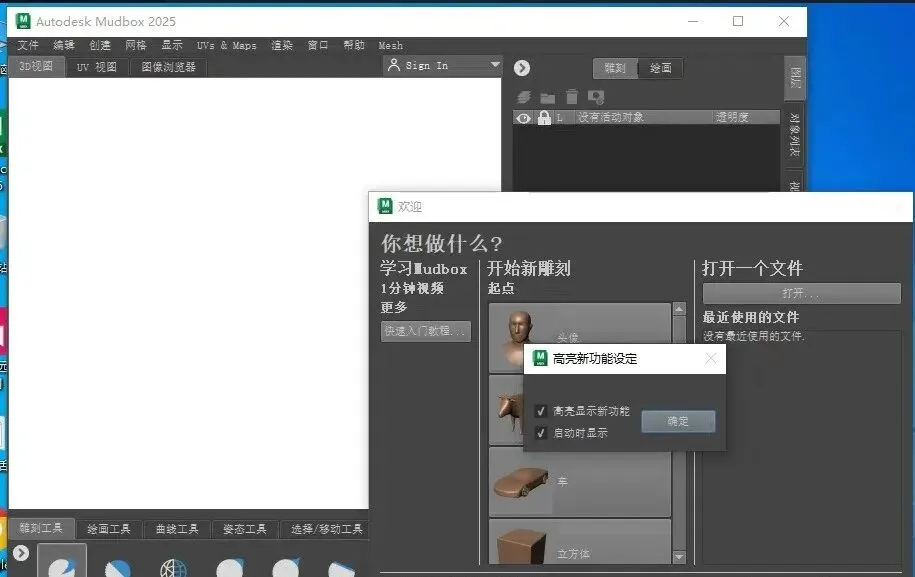The image size is (915, 577).
Task: Click the Mudbox logo in 高亮新功能设定 dialog
Action: [x=540, y=358]
